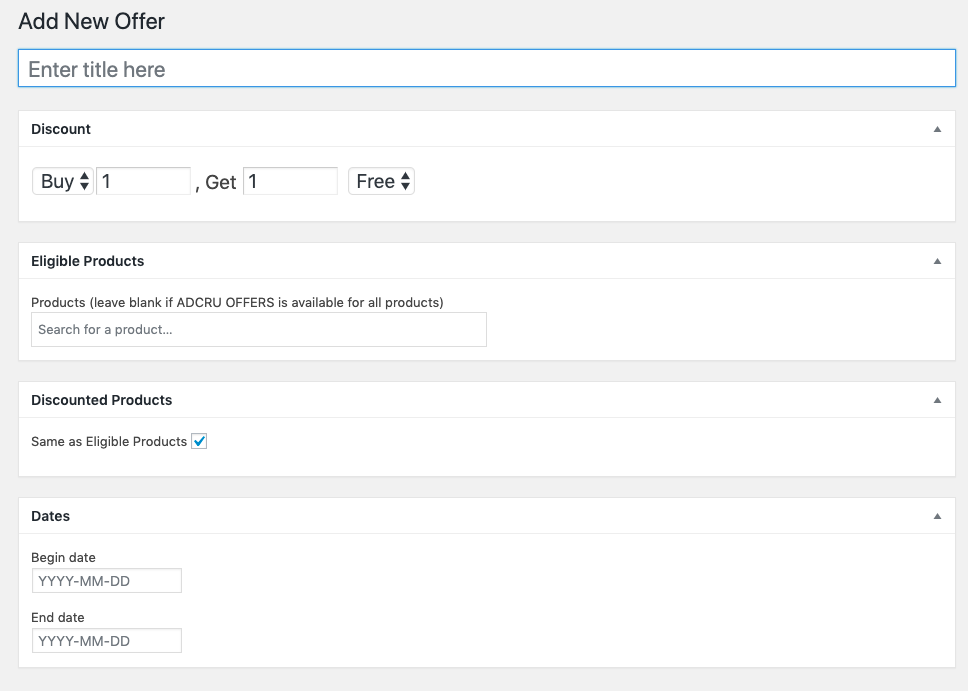Screen dimensions: 968x691
Task: Collapse the Discounted Products panel arrow
Action: [937, 400]
